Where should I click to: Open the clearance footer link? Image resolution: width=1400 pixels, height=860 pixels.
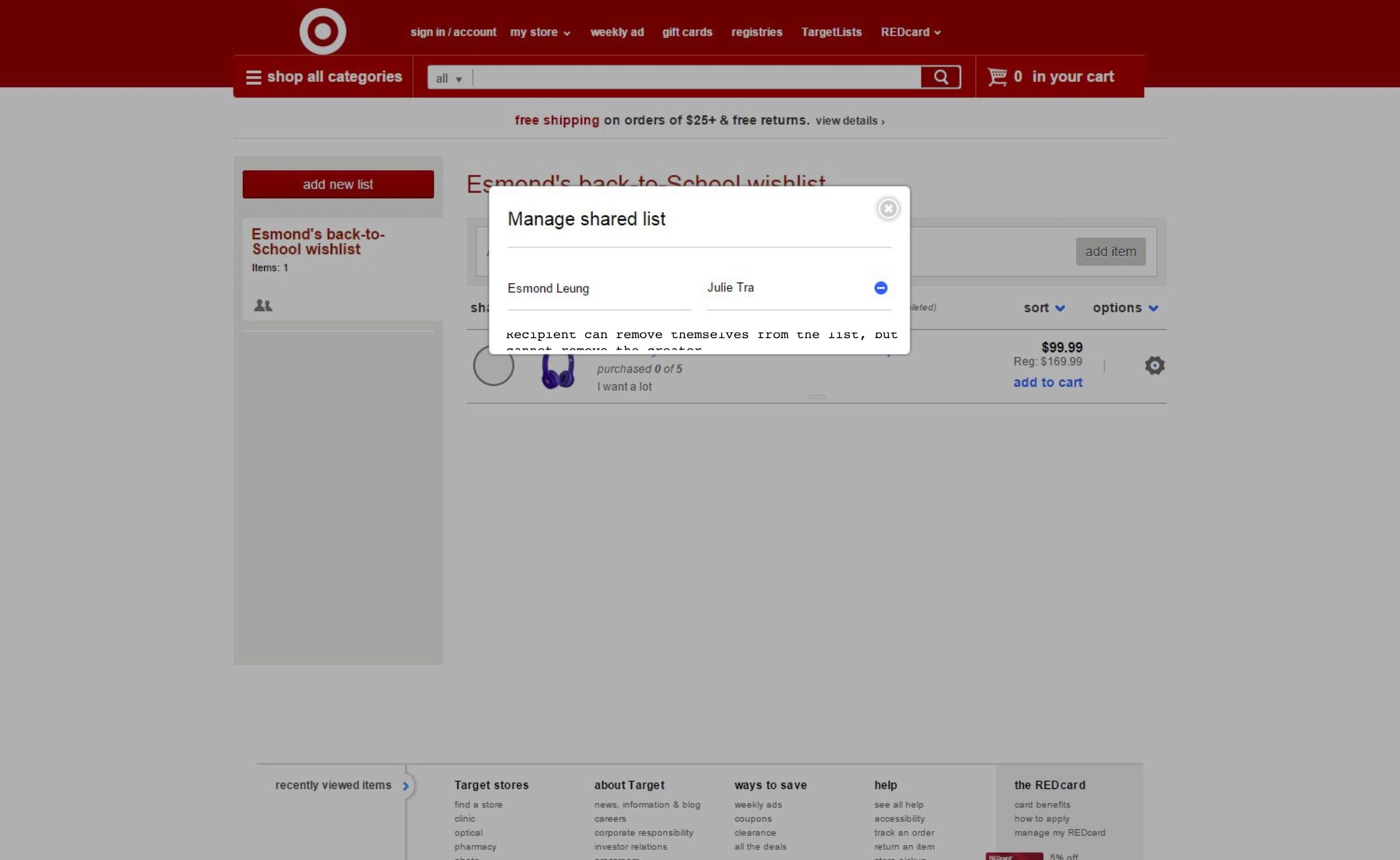[x=755, y=833]
